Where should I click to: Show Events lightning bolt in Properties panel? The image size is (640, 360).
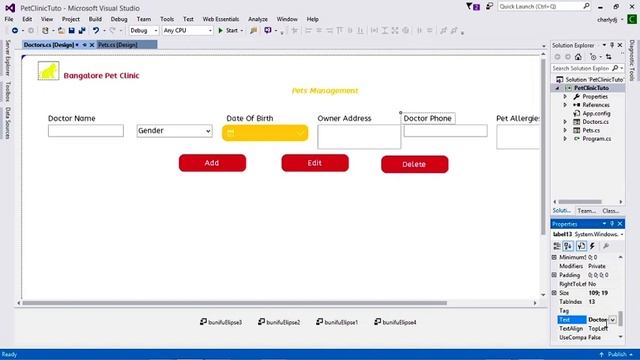(x=592, y=246)
